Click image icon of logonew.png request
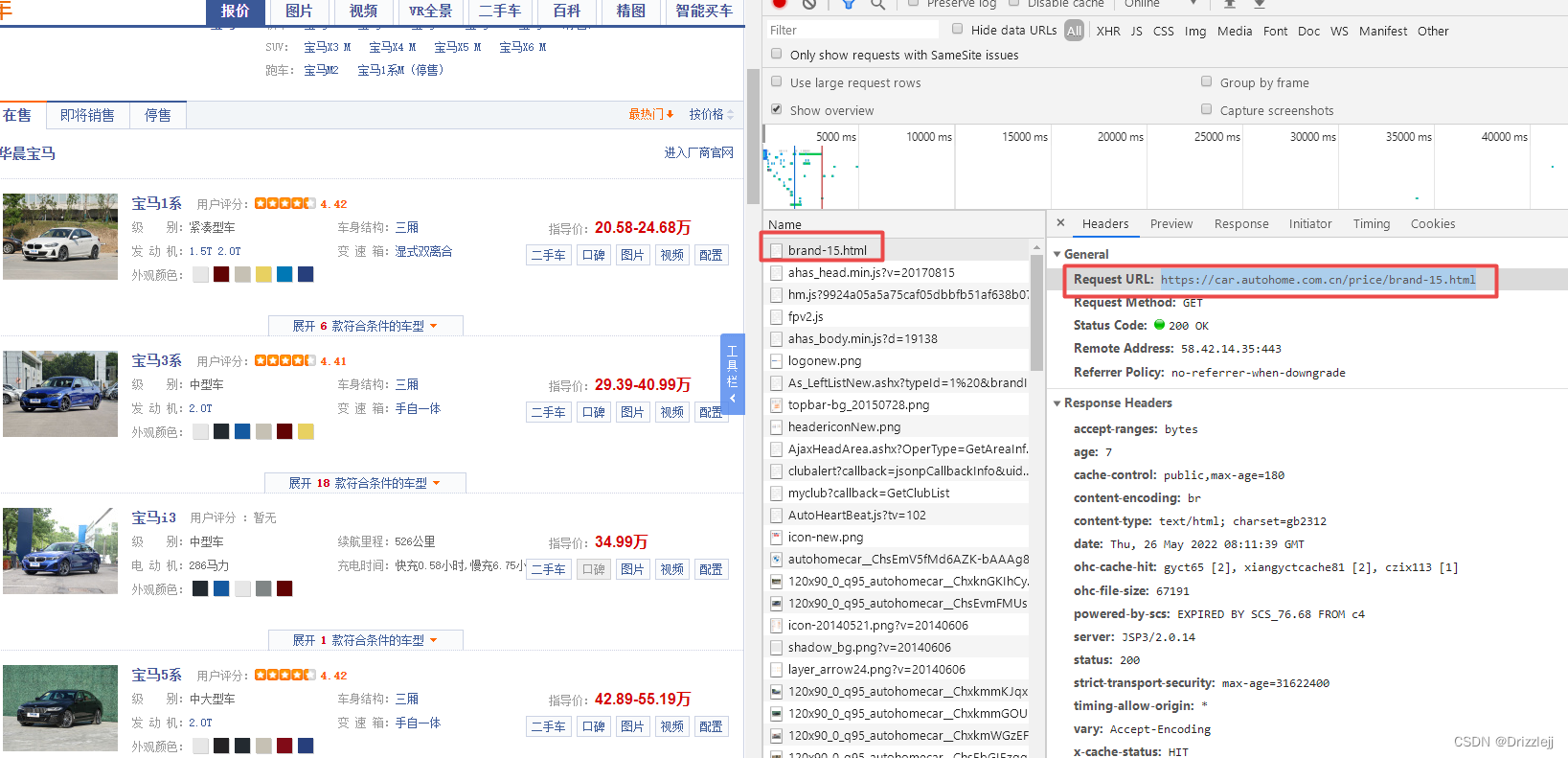 tap(777, 360)
